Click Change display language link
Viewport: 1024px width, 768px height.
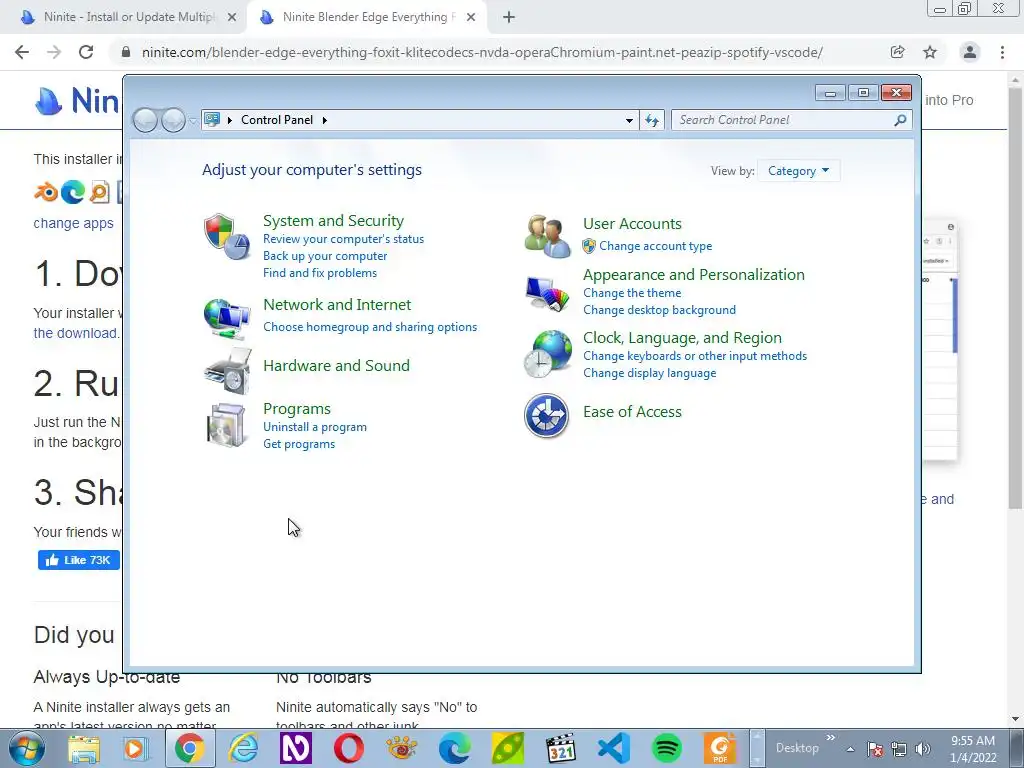(x=650, y=373)
